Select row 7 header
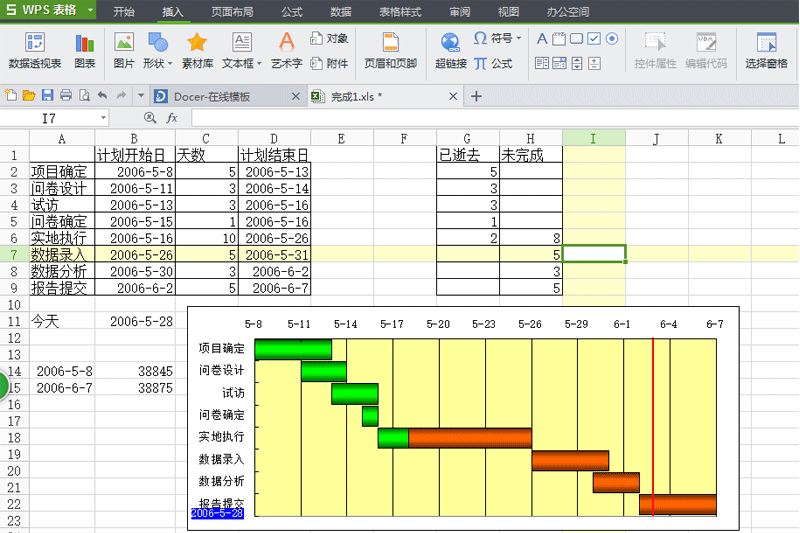Screen dimensions: 800x533 coord(14,255)
